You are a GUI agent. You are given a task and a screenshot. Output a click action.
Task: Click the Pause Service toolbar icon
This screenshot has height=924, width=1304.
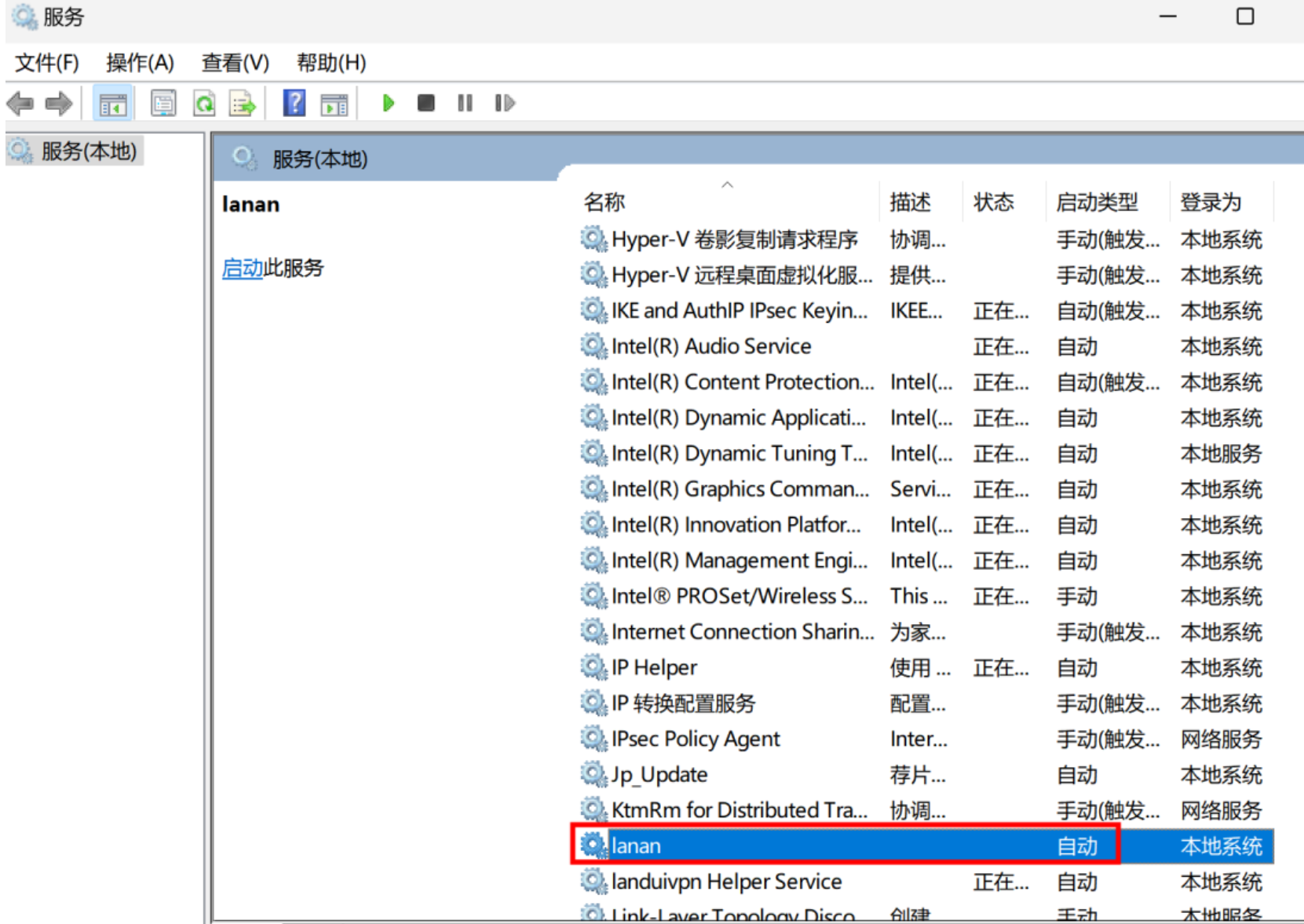pos(465,104)
